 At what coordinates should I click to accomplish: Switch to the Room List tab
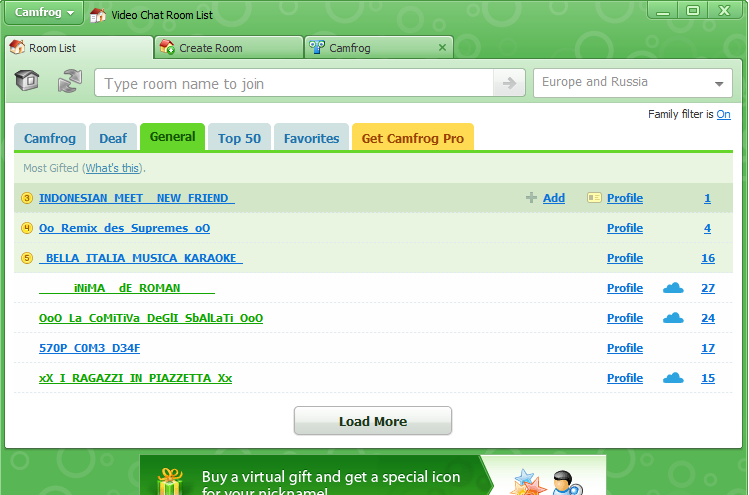point(79,48)
